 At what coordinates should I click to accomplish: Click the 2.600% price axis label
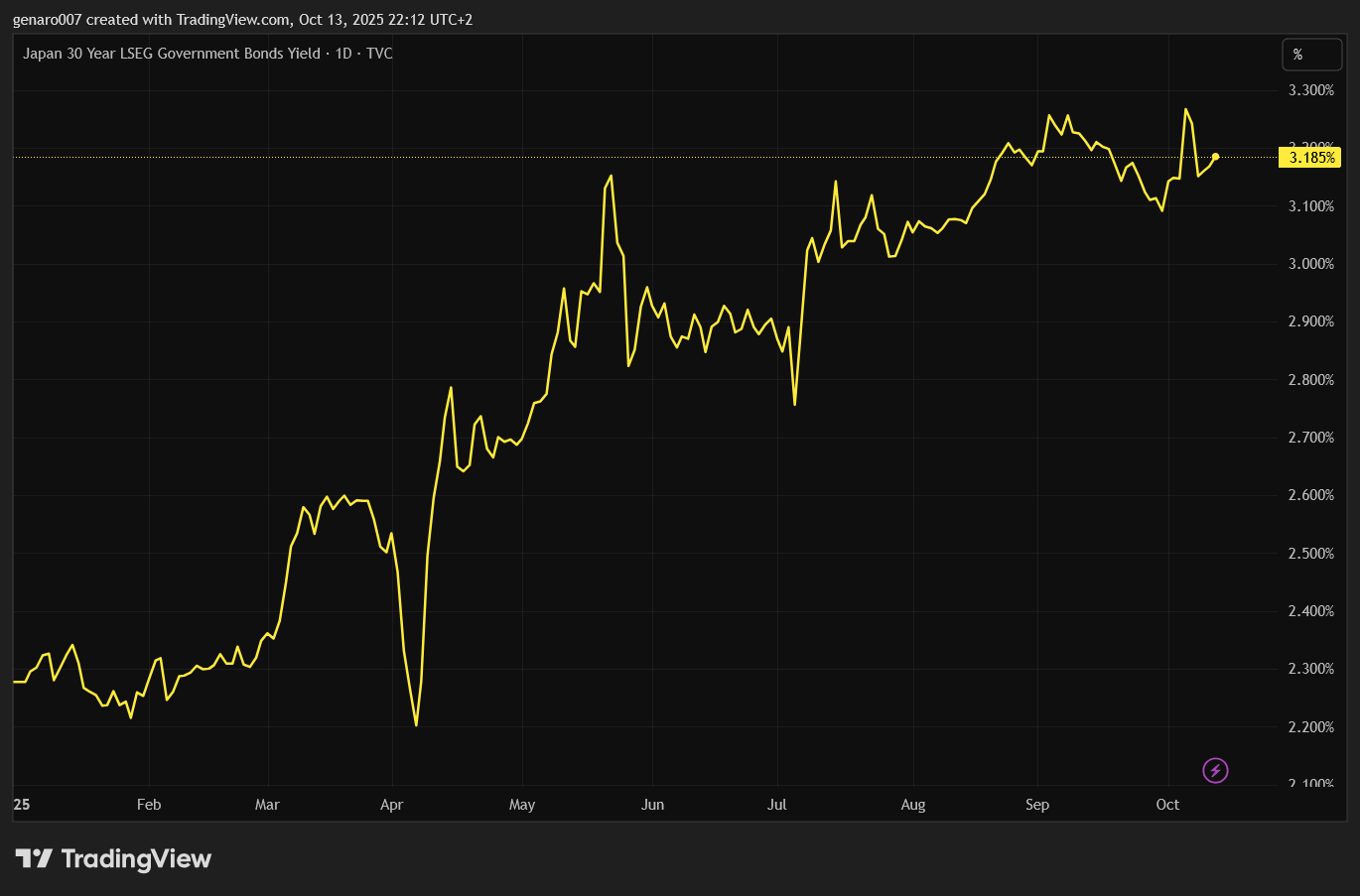[x=1310, y=495]
